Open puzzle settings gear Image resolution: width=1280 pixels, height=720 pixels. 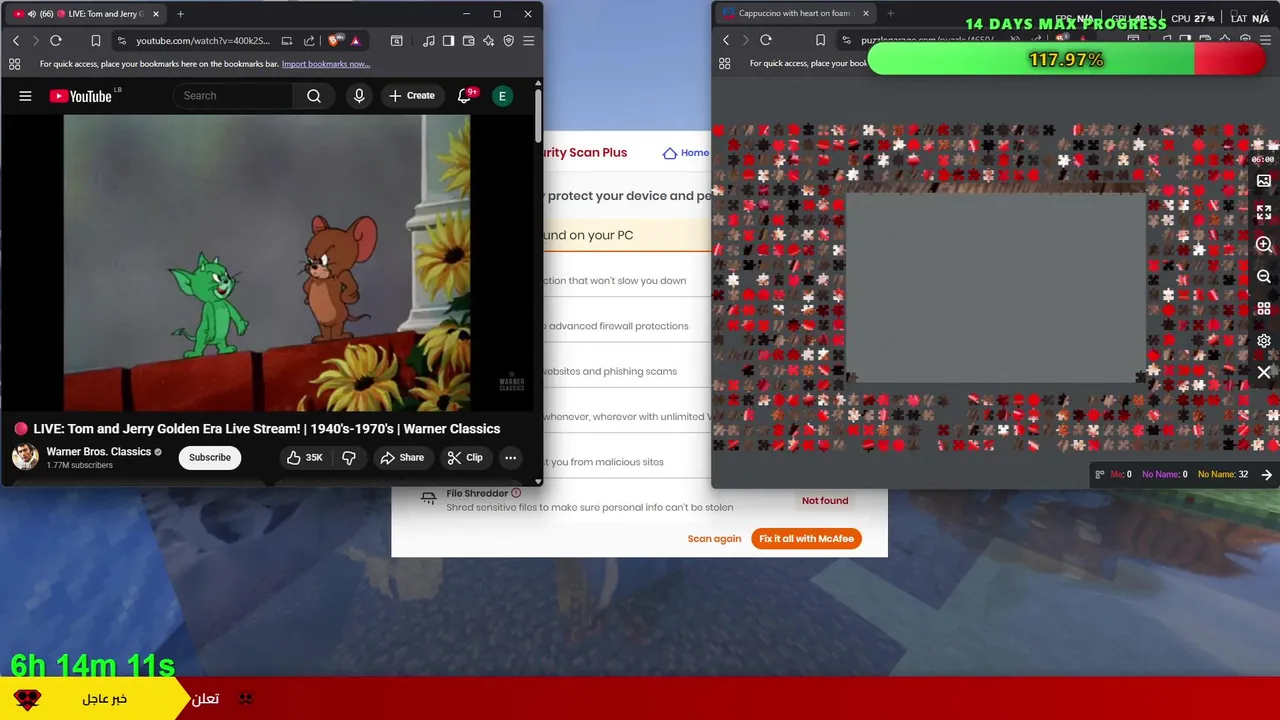point(1264,341)
